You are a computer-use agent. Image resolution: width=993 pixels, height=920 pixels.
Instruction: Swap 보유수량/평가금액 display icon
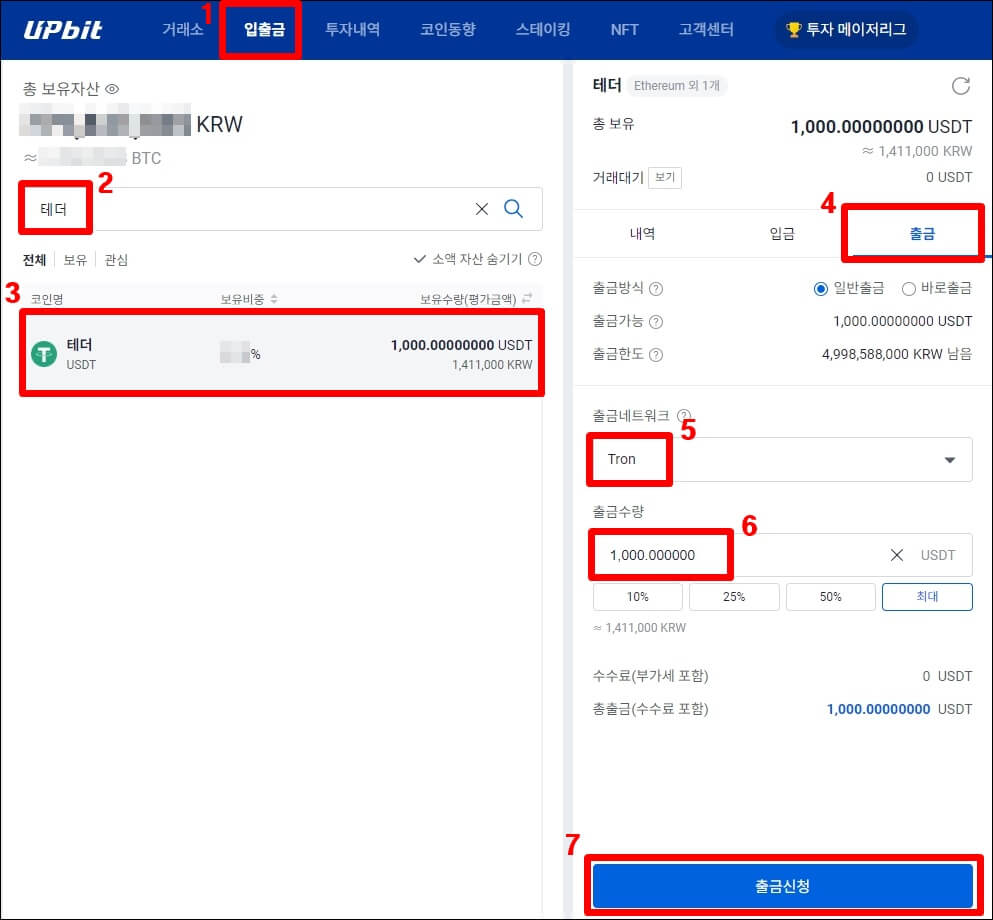click(x=527, y=298)
